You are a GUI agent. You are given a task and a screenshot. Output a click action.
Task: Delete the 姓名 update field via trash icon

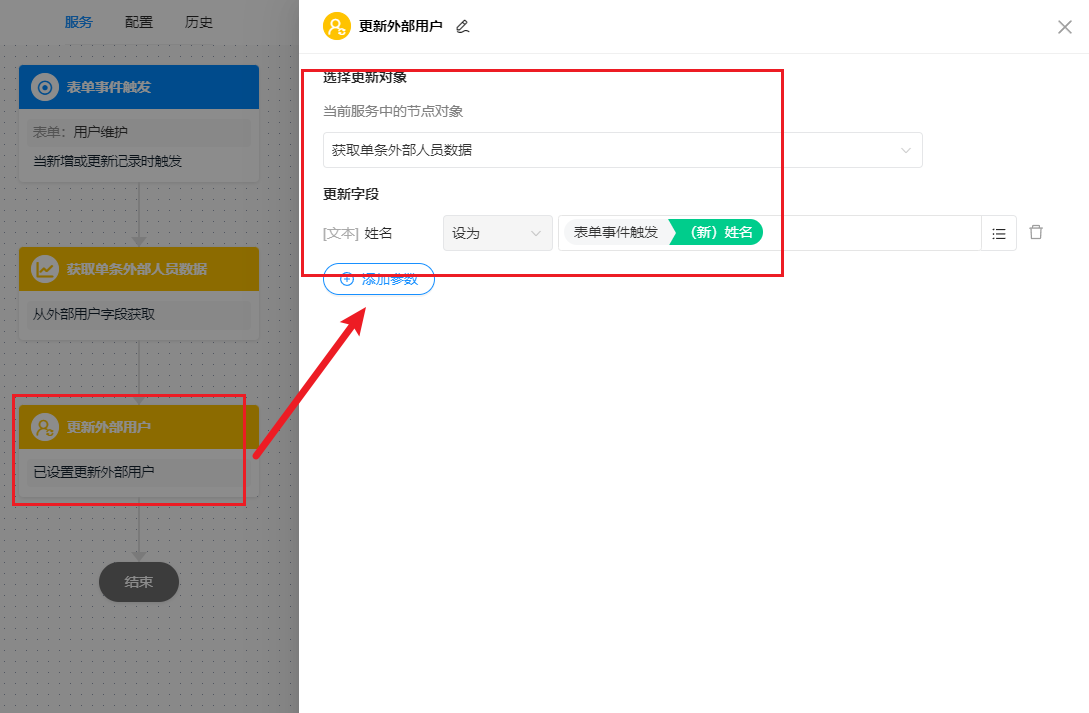(x=1035, y=232)
